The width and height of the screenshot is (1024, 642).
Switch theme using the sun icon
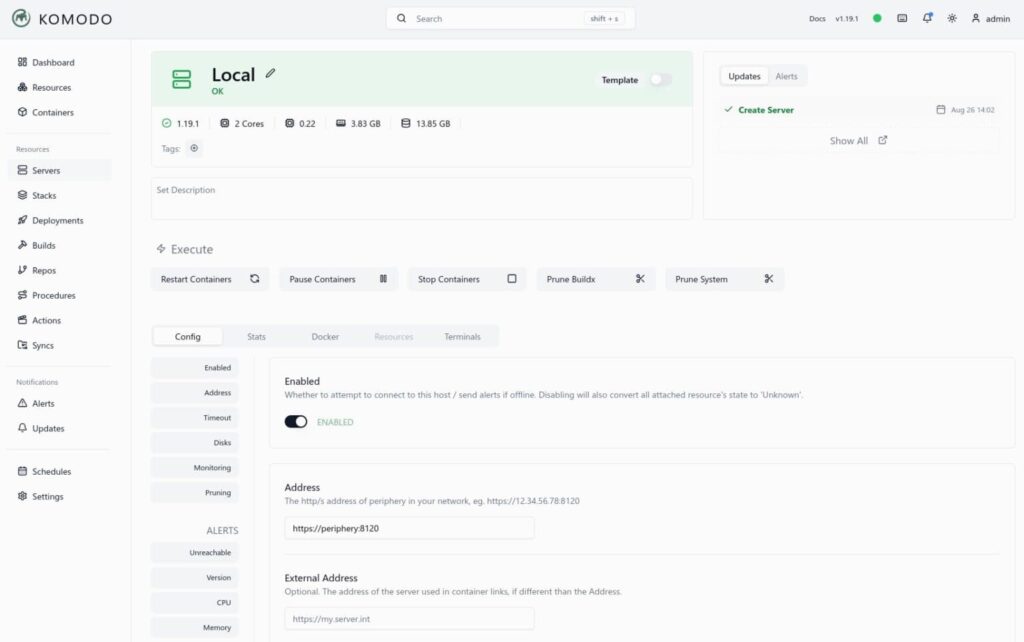tap(951, 18)
